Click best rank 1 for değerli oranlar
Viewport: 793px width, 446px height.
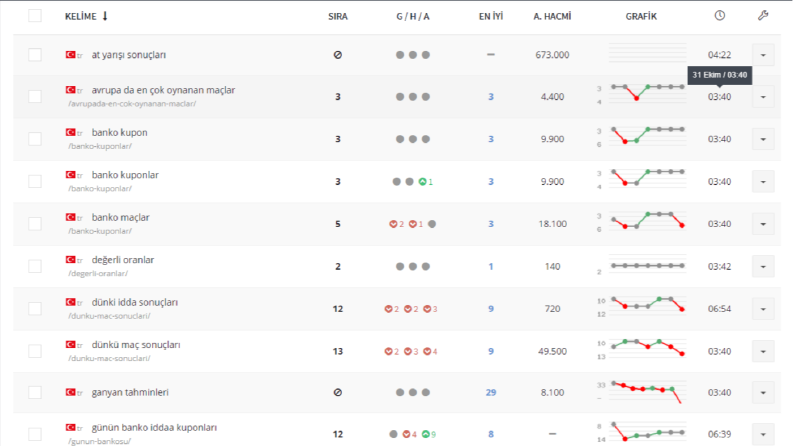491,266
